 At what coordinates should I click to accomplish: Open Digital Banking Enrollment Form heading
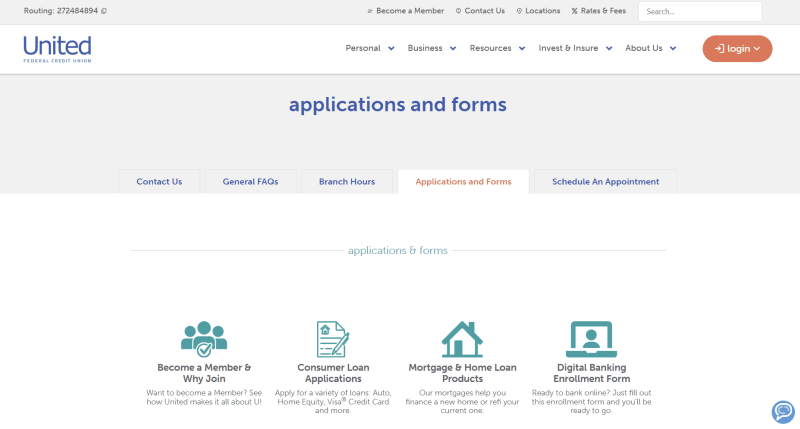click(x=591, y=373)
